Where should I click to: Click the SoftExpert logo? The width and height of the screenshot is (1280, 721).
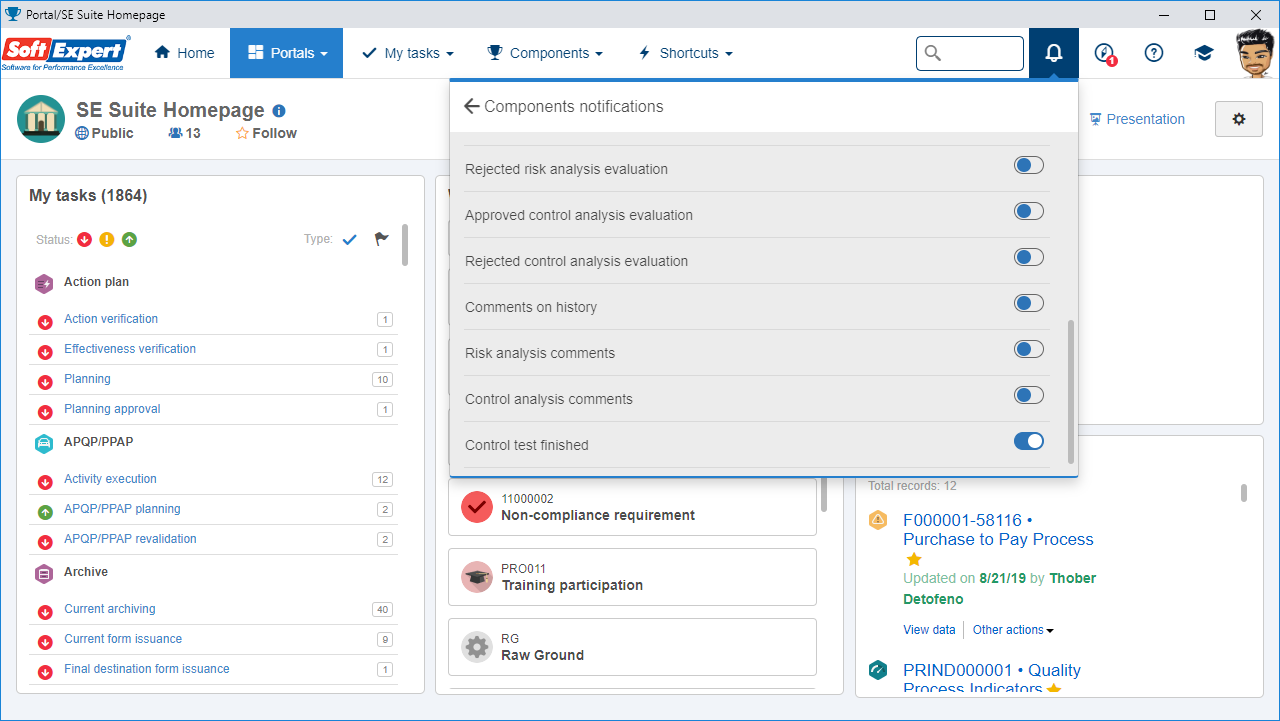click(x=66, y=53)
